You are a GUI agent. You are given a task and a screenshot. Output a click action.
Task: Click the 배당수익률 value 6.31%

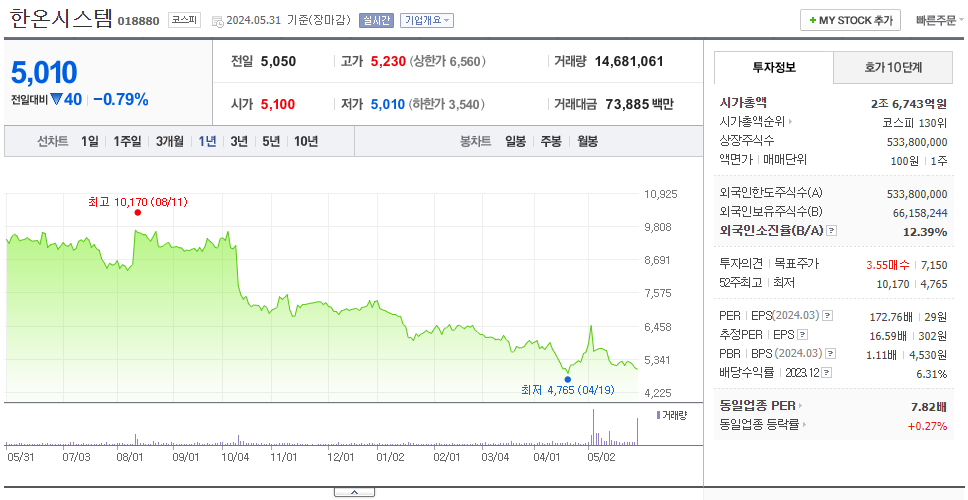pos(932,374)
